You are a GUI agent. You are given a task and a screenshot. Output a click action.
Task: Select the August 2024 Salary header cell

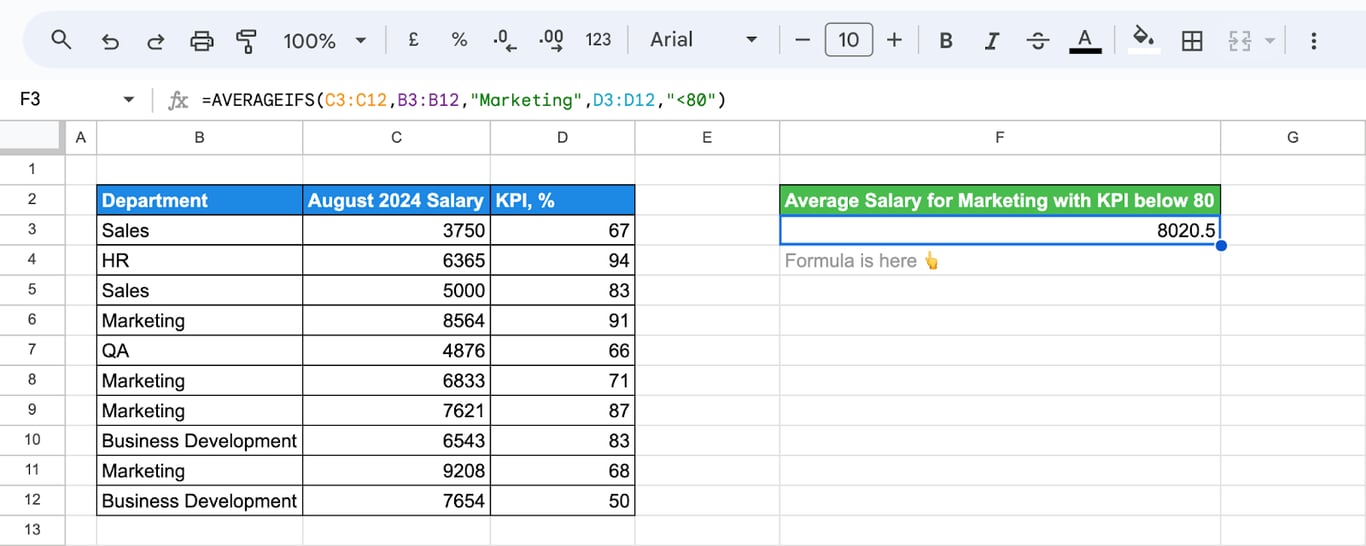click(x=396, y=200)
